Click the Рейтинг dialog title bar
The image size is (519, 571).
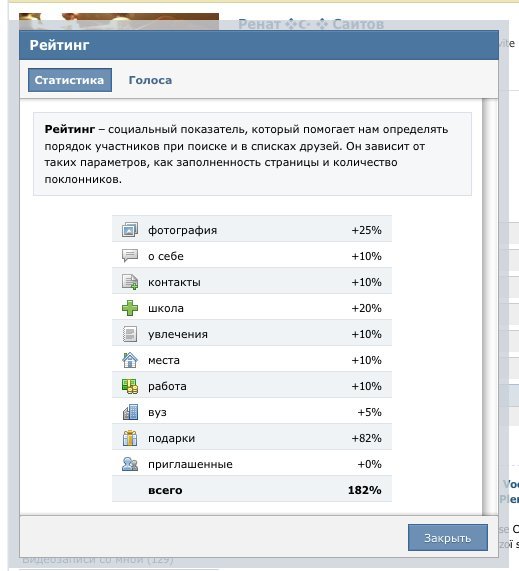tap(259, 45)
